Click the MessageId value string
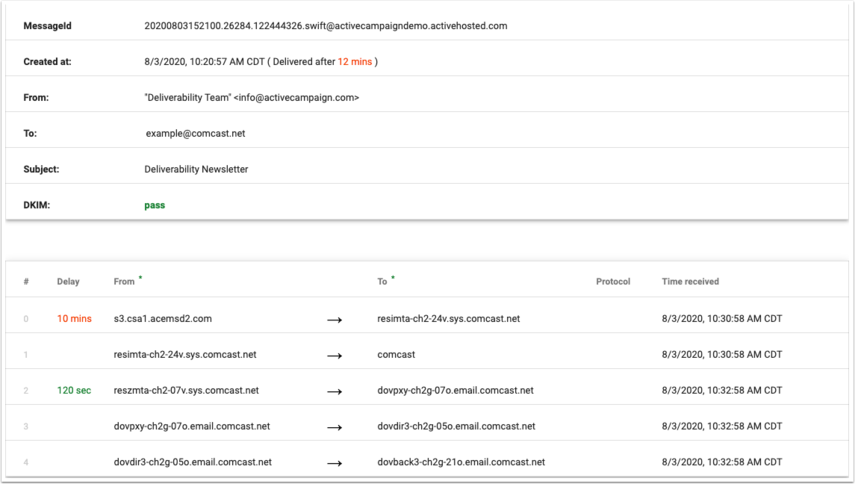The width and height of the screenshot is (855, 484). click(325, 26)
